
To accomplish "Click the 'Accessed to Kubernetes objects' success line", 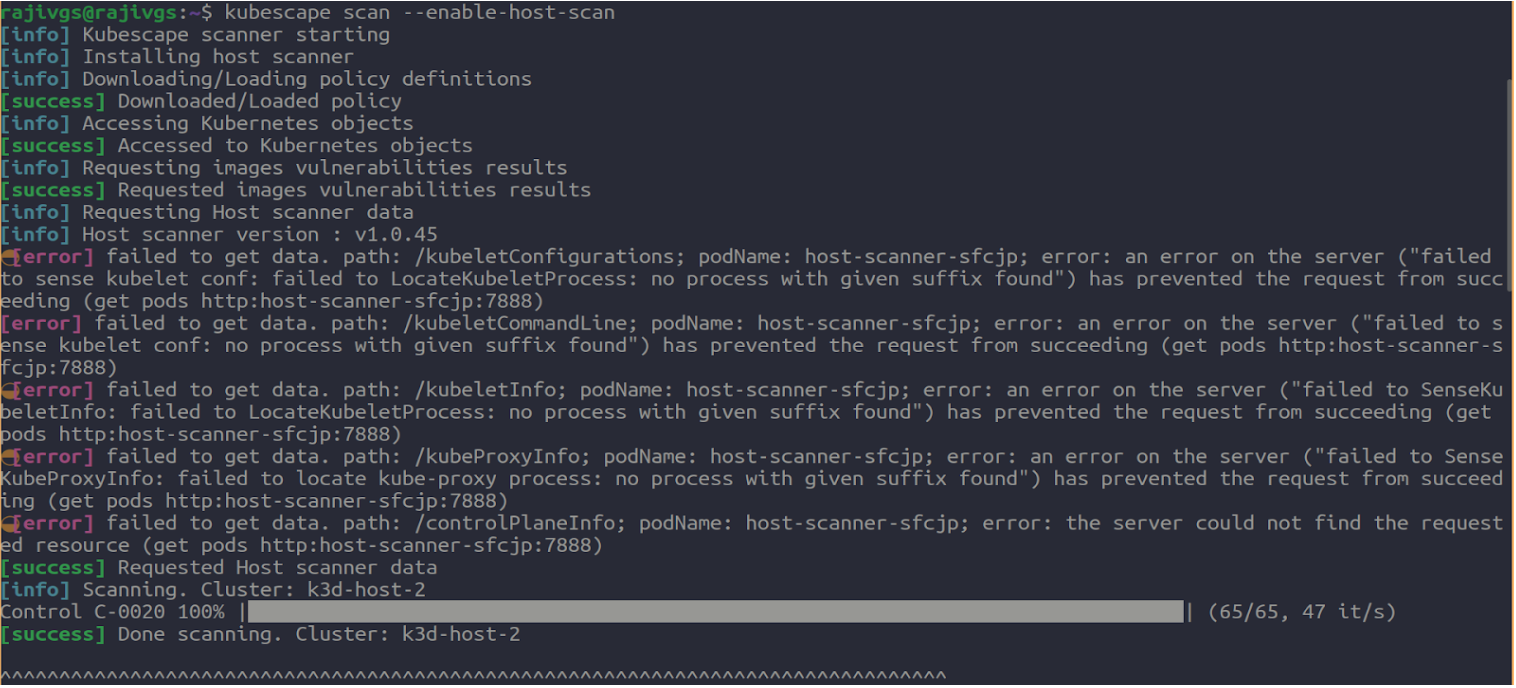I will tap(295, 145).
